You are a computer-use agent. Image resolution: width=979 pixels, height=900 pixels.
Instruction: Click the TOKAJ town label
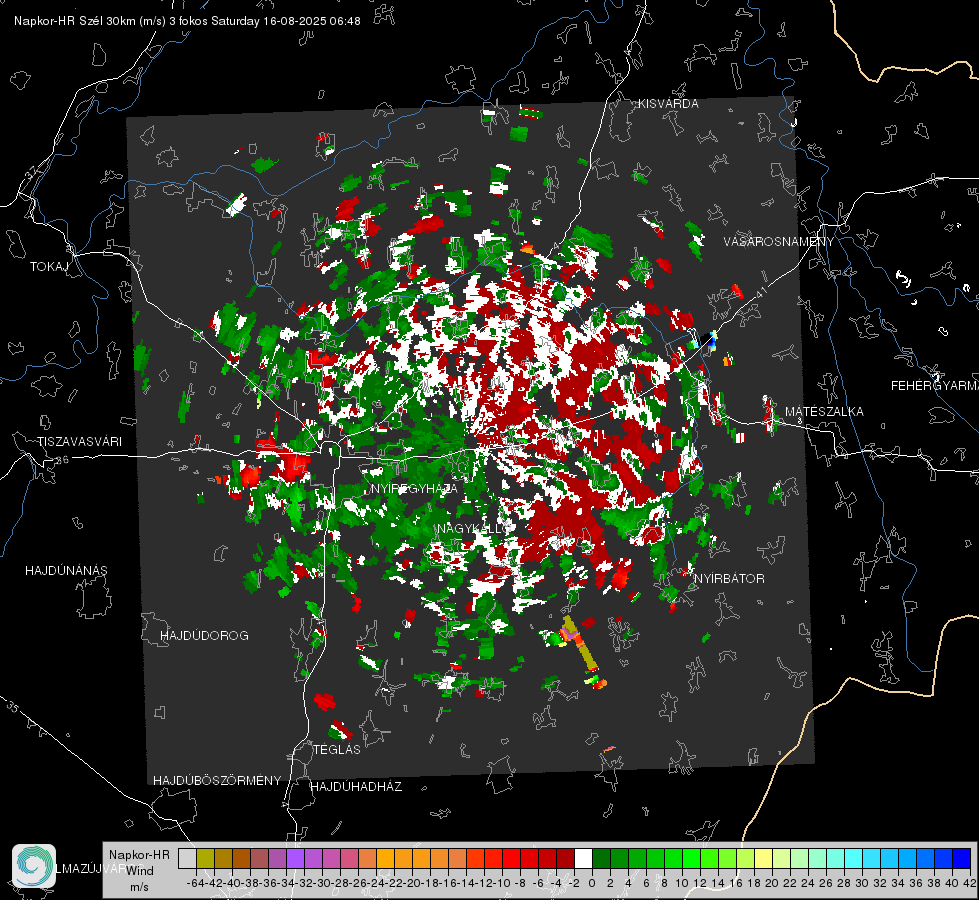pyautogui.click(x=49, y=267)
